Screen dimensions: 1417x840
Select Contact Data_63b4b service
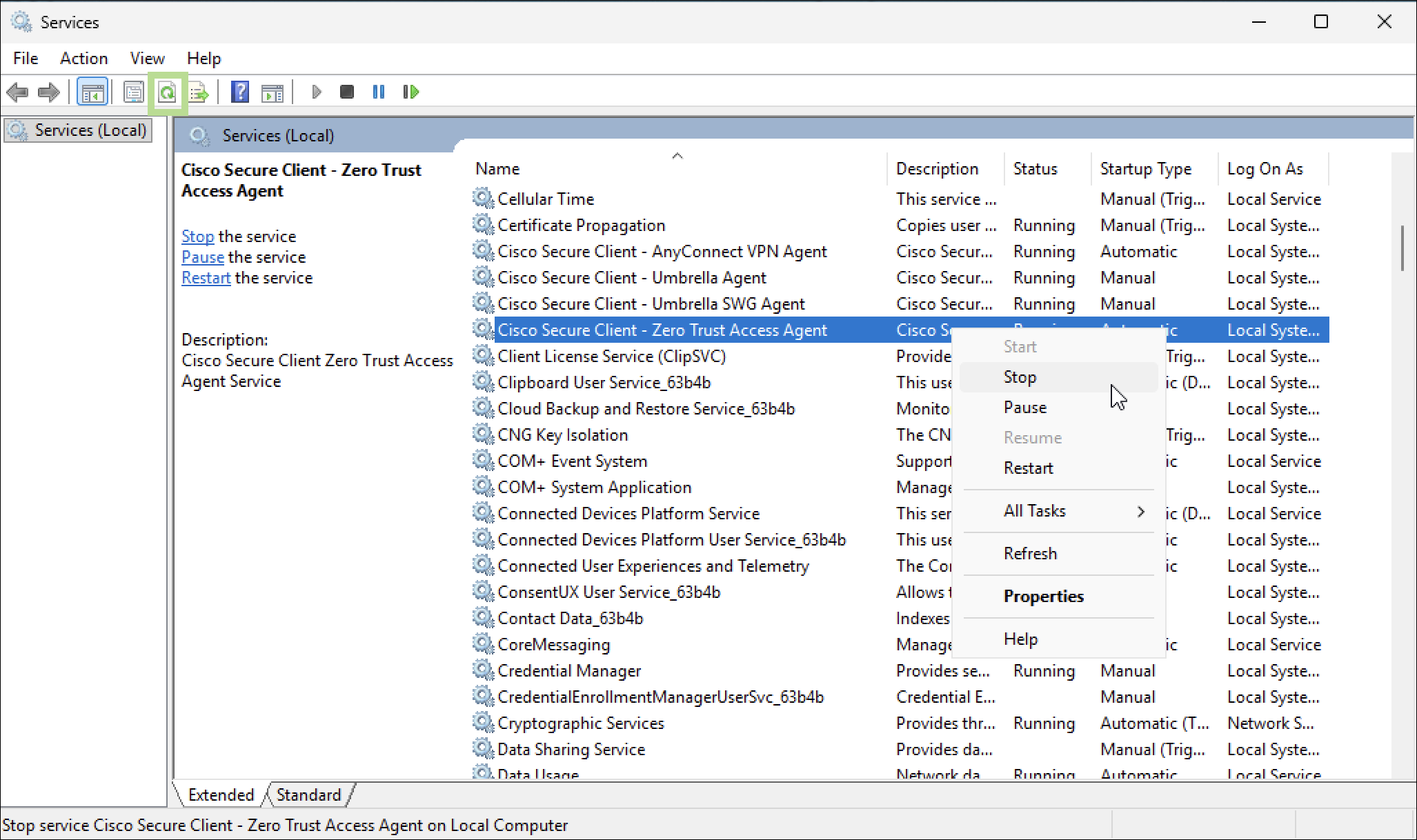click(571, 619)
